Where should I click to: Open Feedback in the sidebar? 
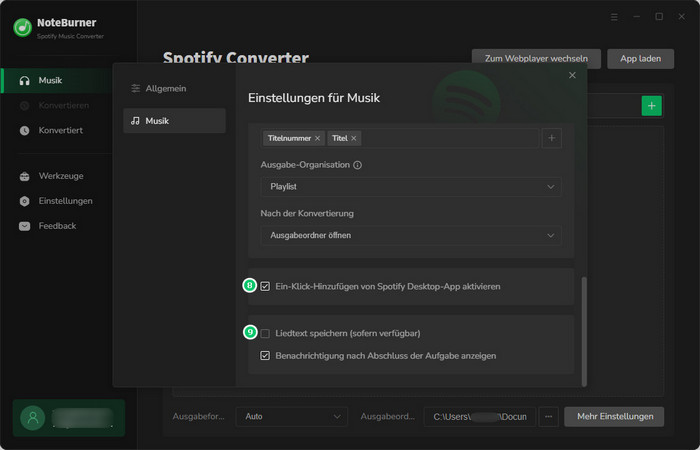pyautogui.click(x=56, y=226)
